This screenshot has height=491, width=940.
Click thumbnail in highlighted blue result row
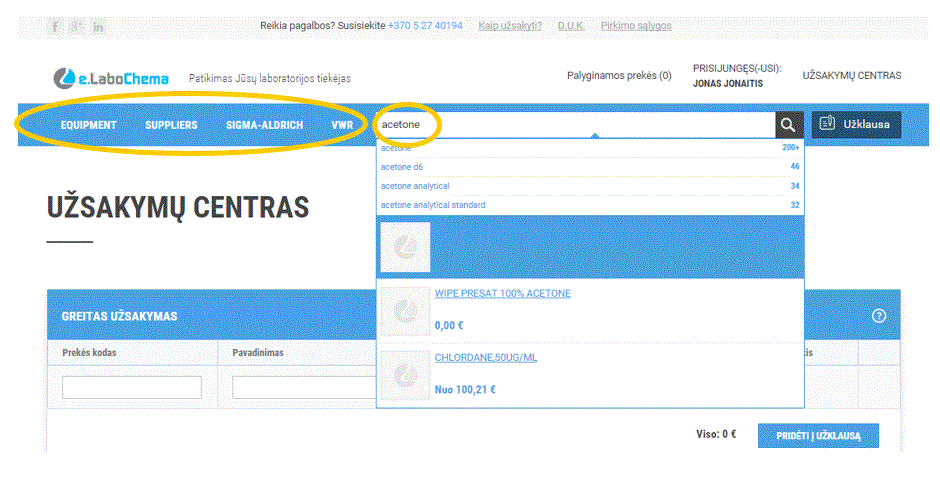click(405, 247)
